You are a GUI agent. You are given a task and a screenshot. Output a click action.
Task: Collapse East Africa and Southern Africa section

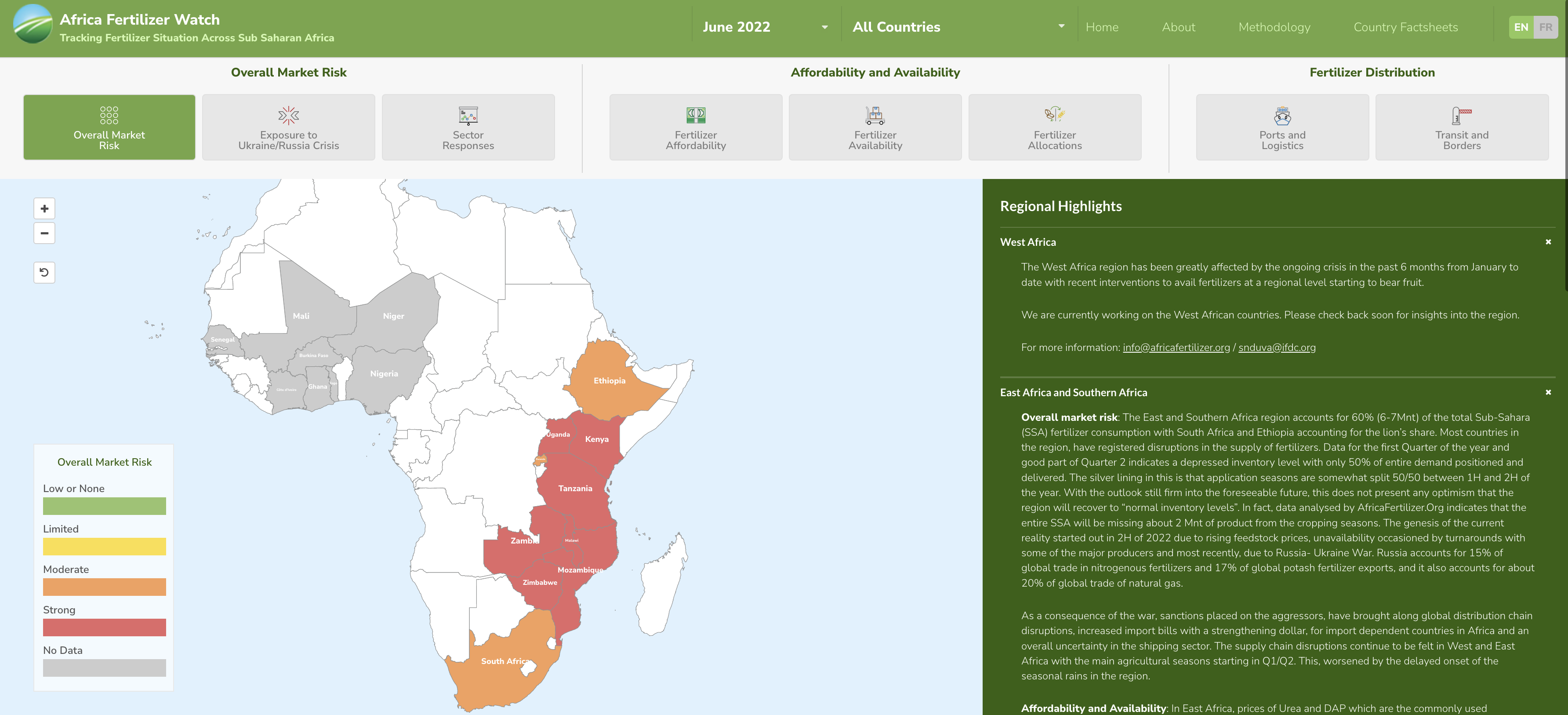(1548, 393)
